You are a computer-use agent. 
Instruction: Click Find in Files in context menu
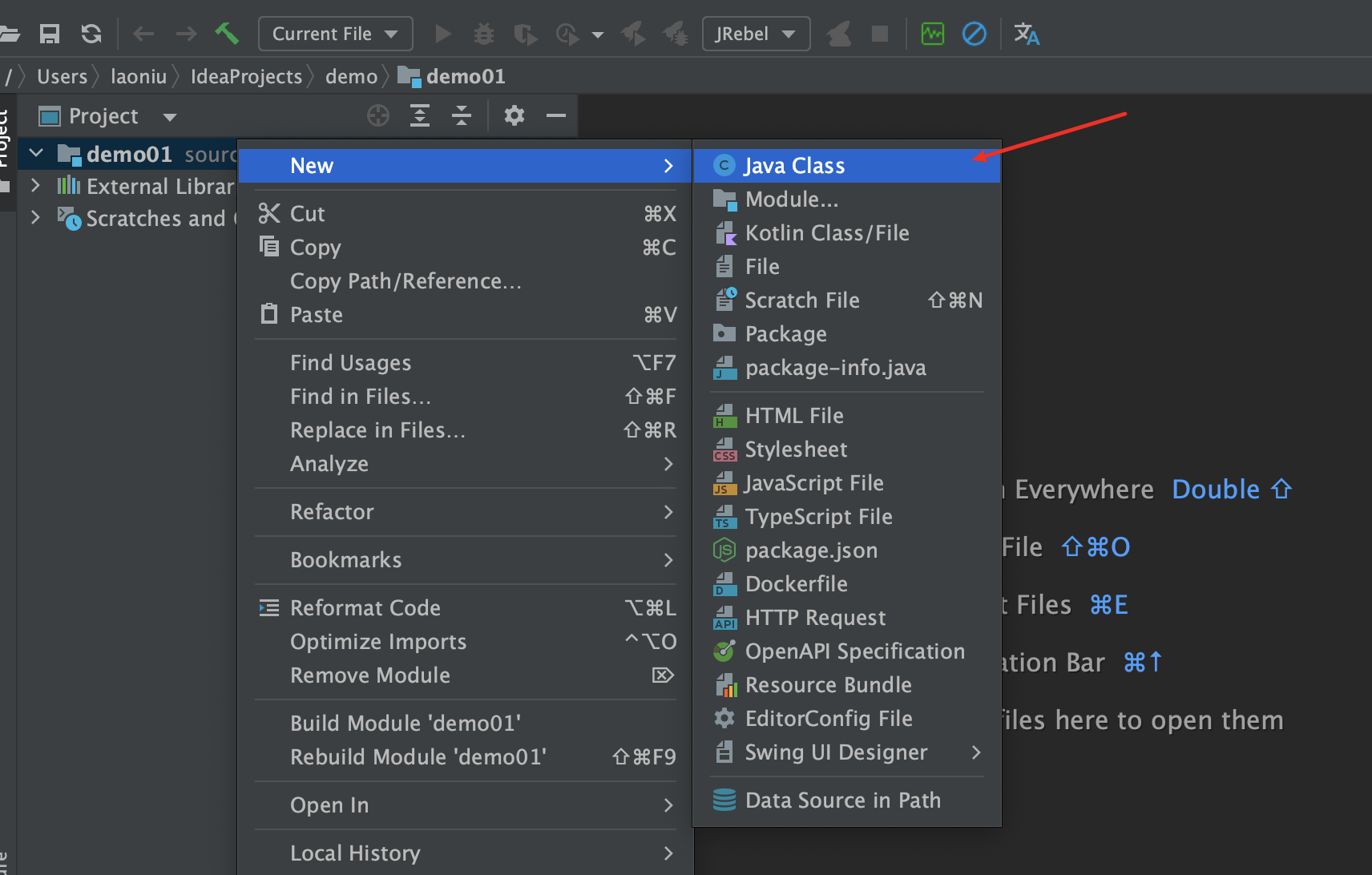coord(361,397)
